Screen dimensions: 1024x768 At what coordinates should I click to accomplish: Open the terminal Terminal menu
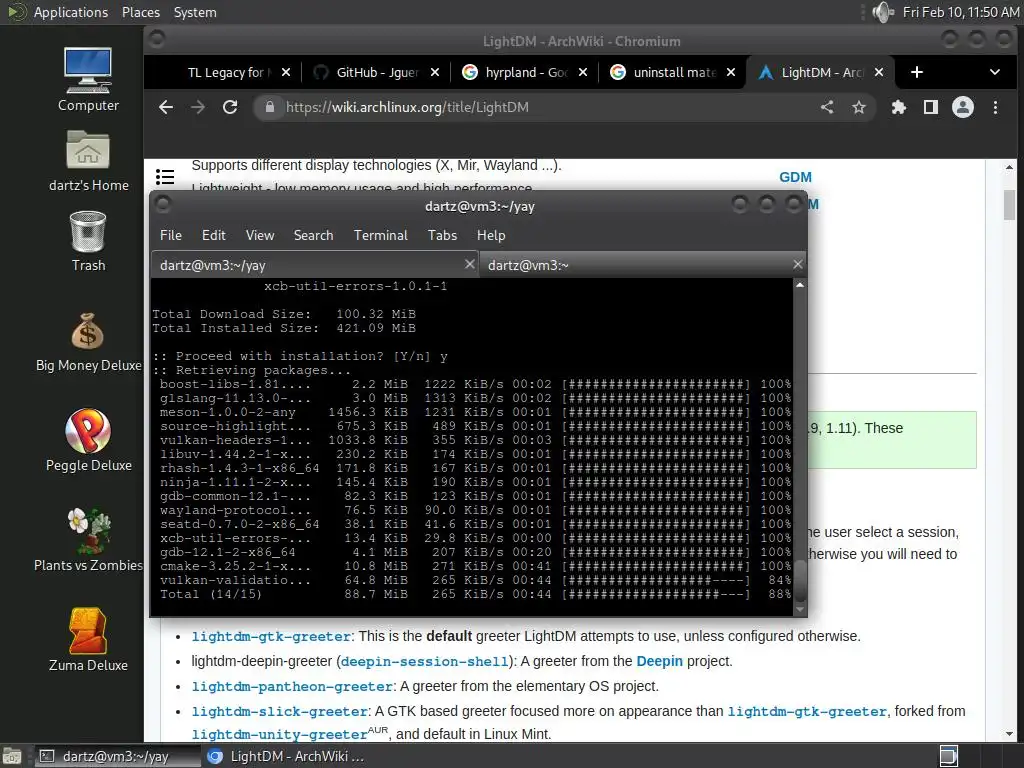[380, 235]
